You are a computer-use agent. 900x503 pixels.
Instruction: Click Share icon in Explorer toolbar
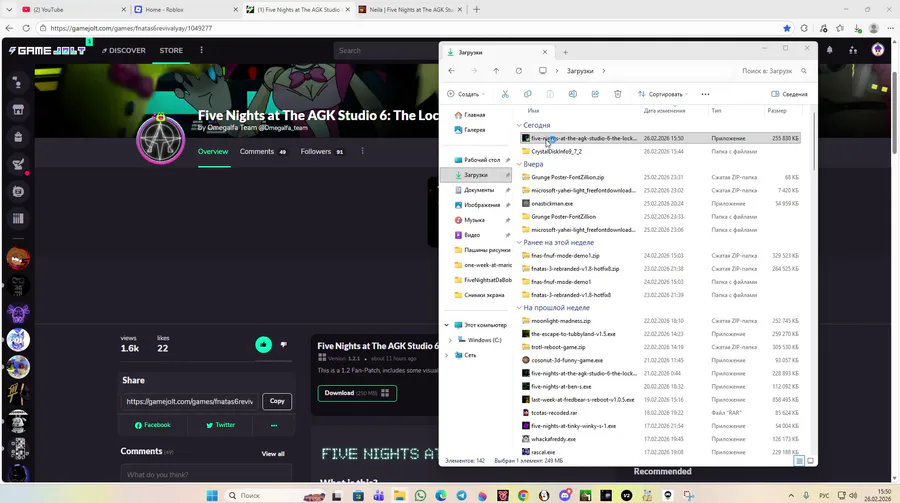point(595,94)
